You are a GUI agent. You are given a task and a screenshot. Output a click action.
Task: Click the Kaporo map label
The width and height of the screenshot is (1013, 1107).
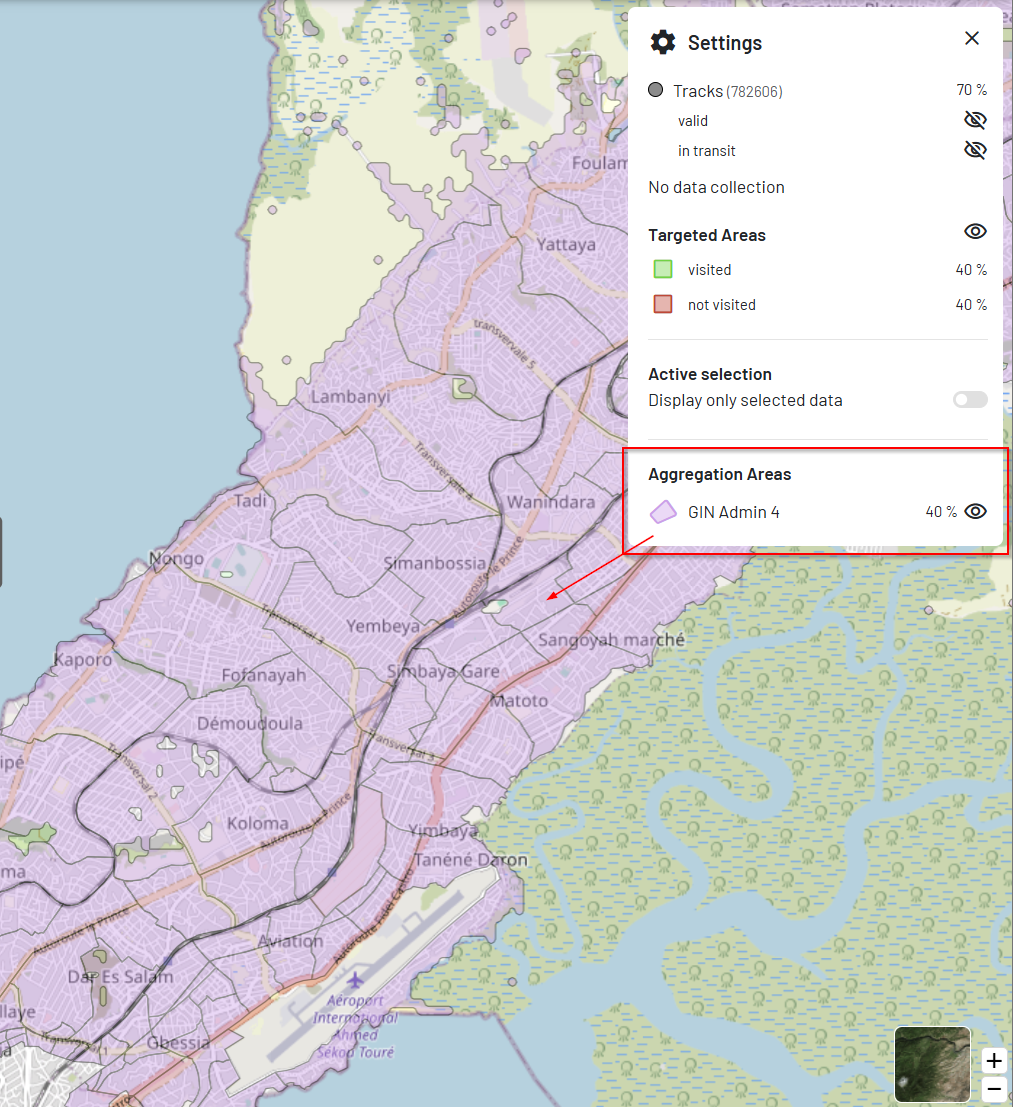click(83, 659)
